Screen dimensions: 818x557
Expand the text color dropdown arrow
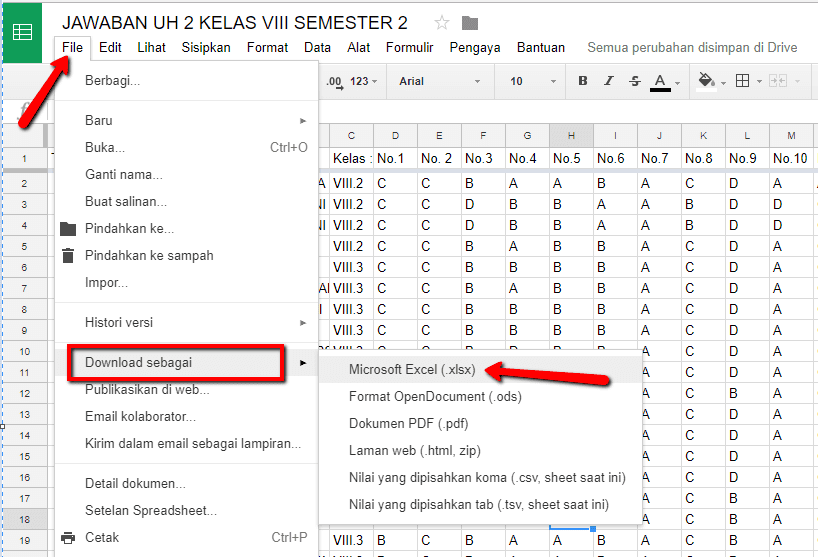(677, 83)
